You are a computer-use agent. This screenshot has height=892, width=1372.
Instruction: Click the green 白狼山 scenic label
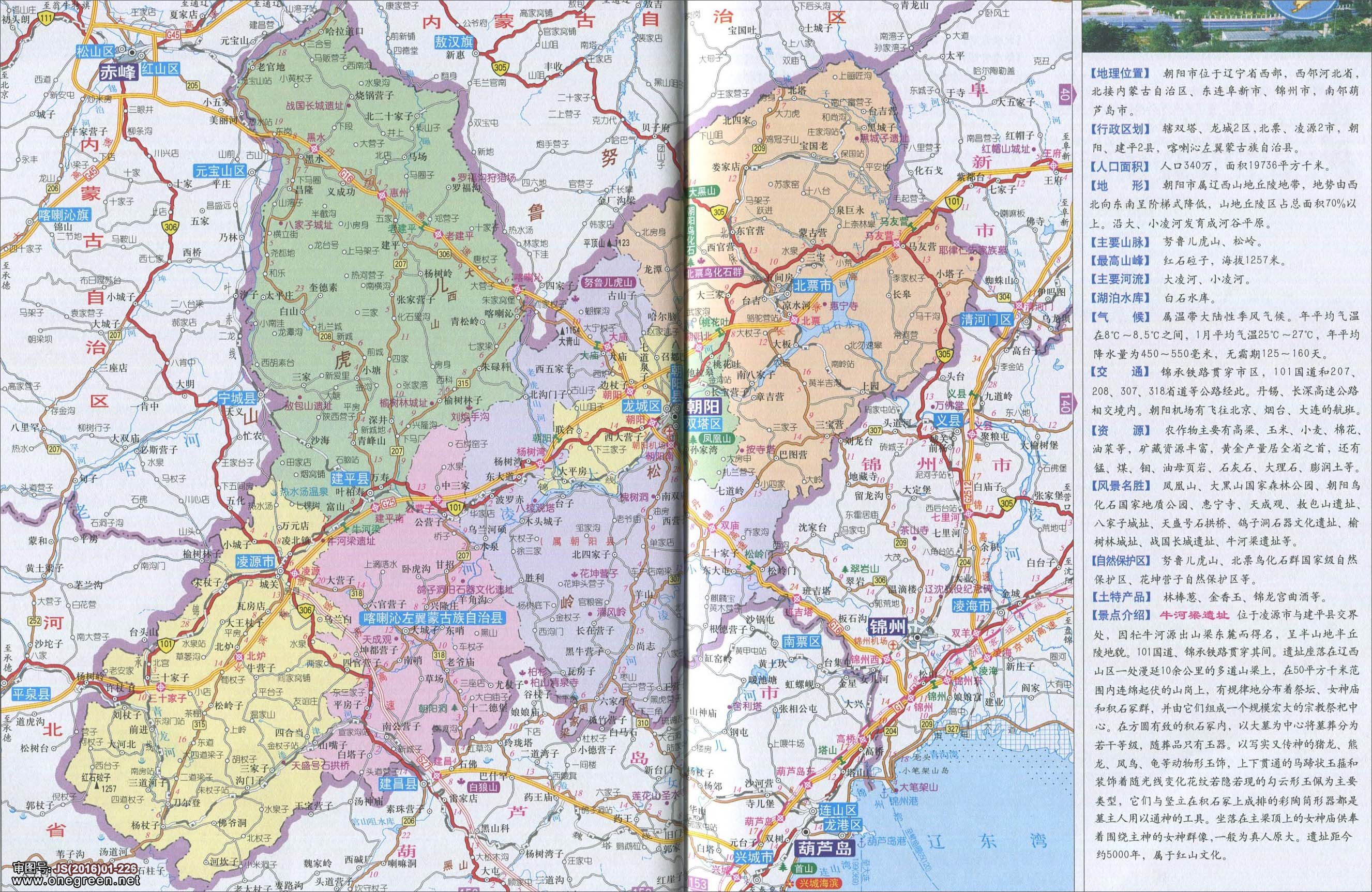pos(483,787)
